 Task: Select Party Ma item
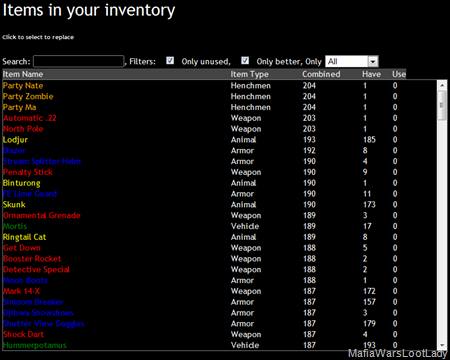point(19,107)
